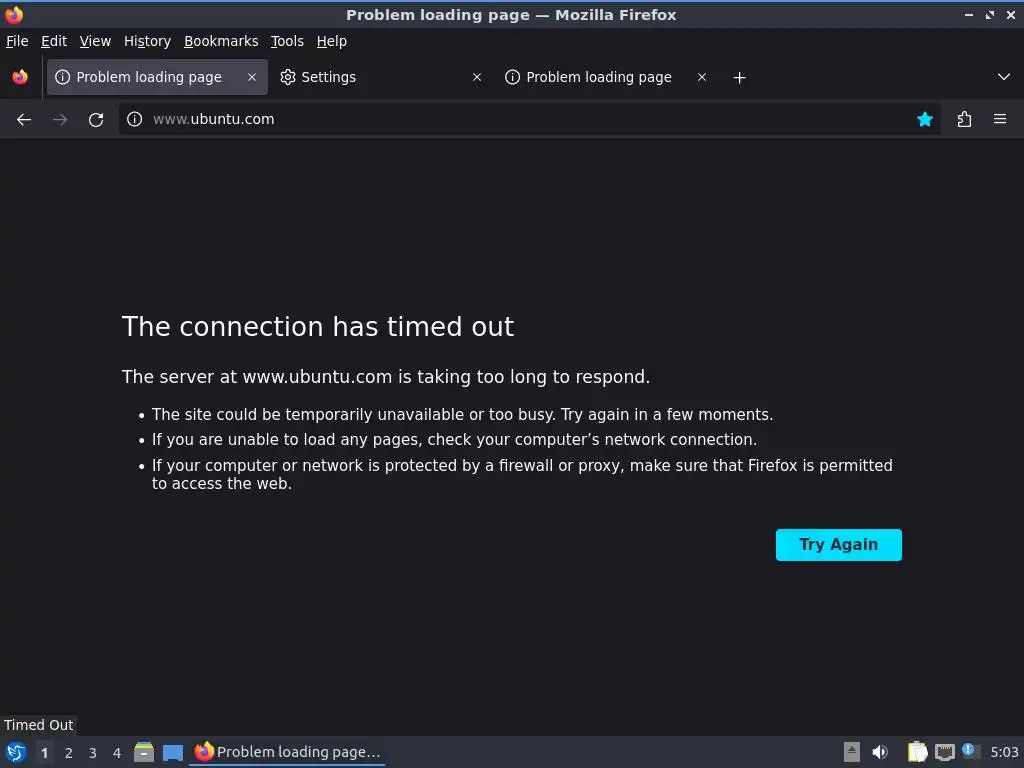Open the Firefox hamburger application menu
Viewport: 1024px width, 768px height.
click(1000, 119)
